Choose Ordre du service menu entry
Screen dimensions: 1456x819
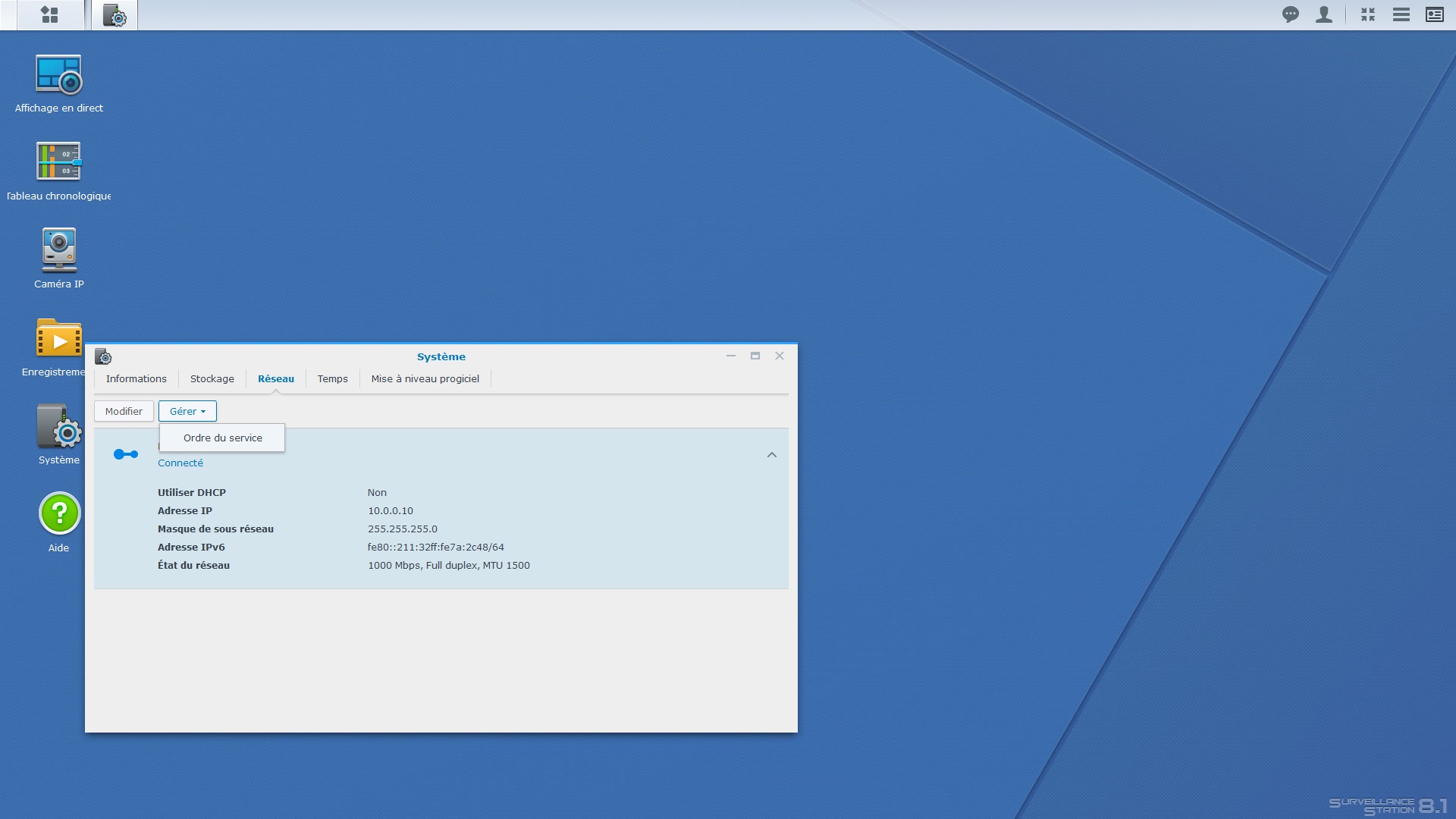click(222, 438)
